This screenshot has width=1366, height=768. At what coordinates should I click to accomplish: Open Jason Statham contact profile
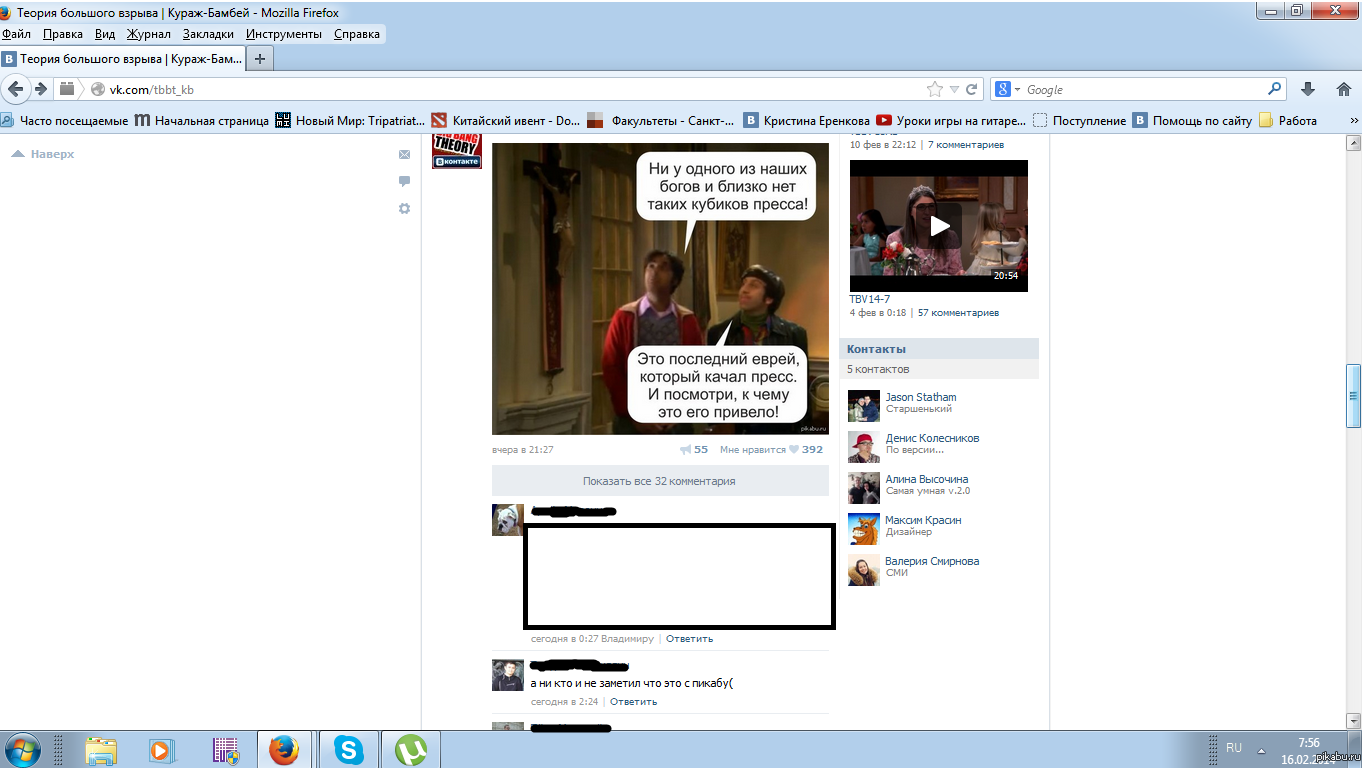920,397
